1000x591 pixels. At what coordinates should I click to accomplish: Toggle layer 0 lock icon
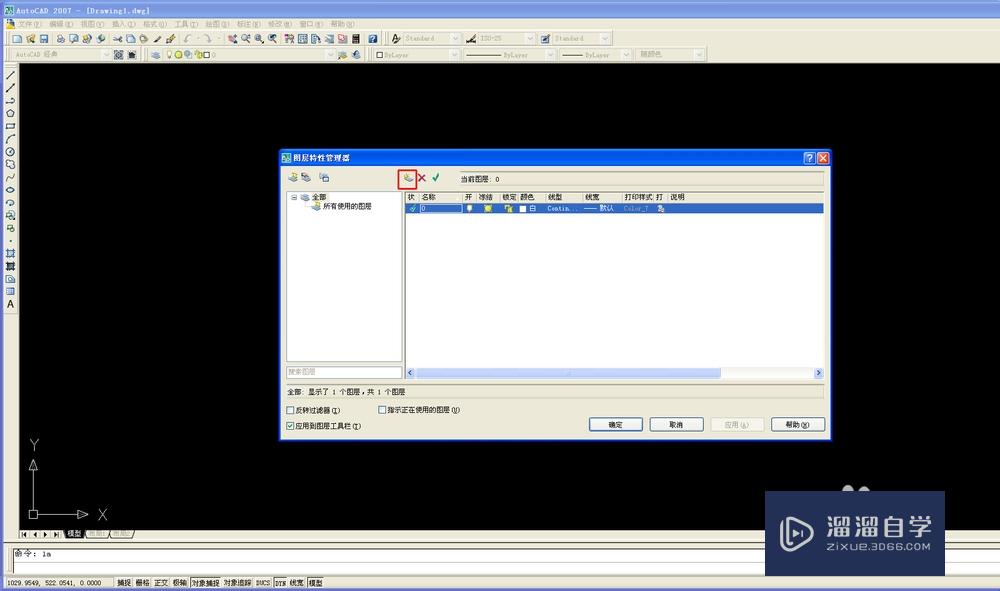508,208
